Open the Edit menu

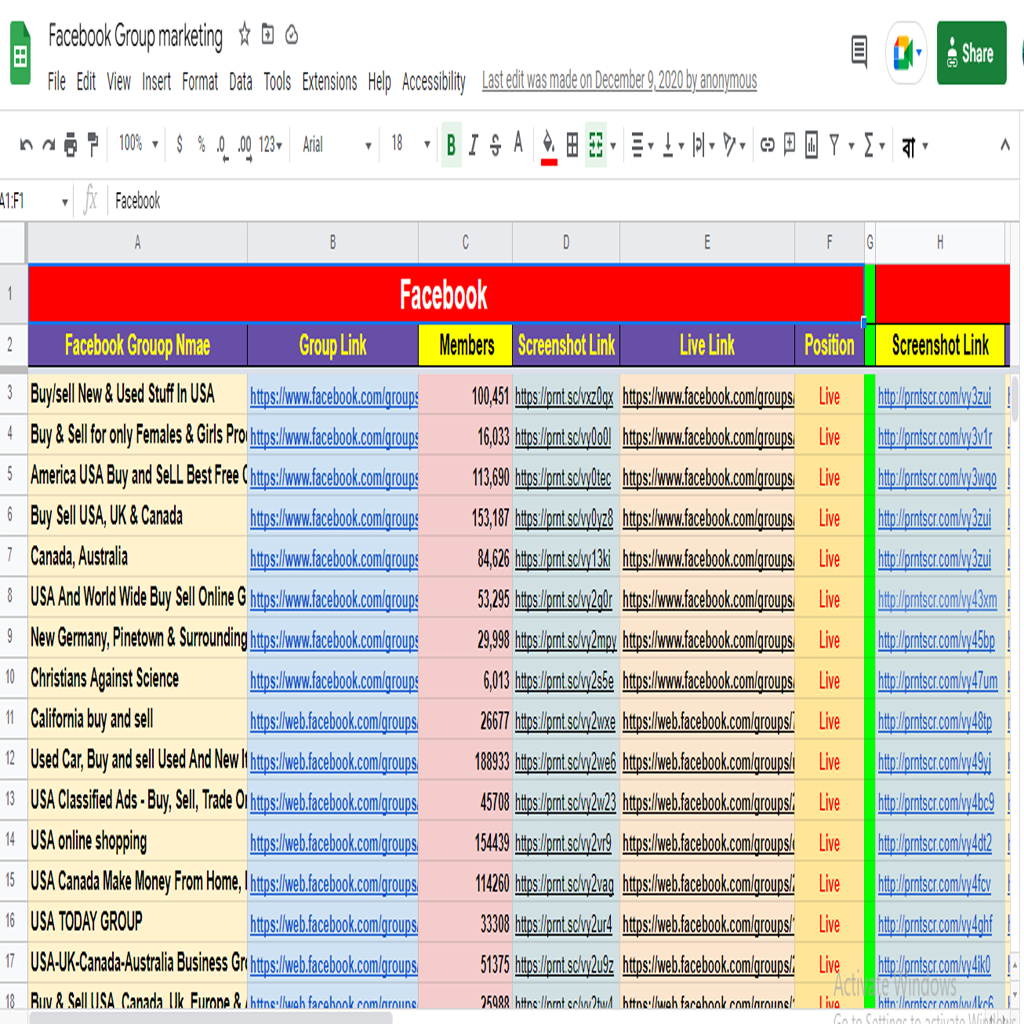point(86,82)
